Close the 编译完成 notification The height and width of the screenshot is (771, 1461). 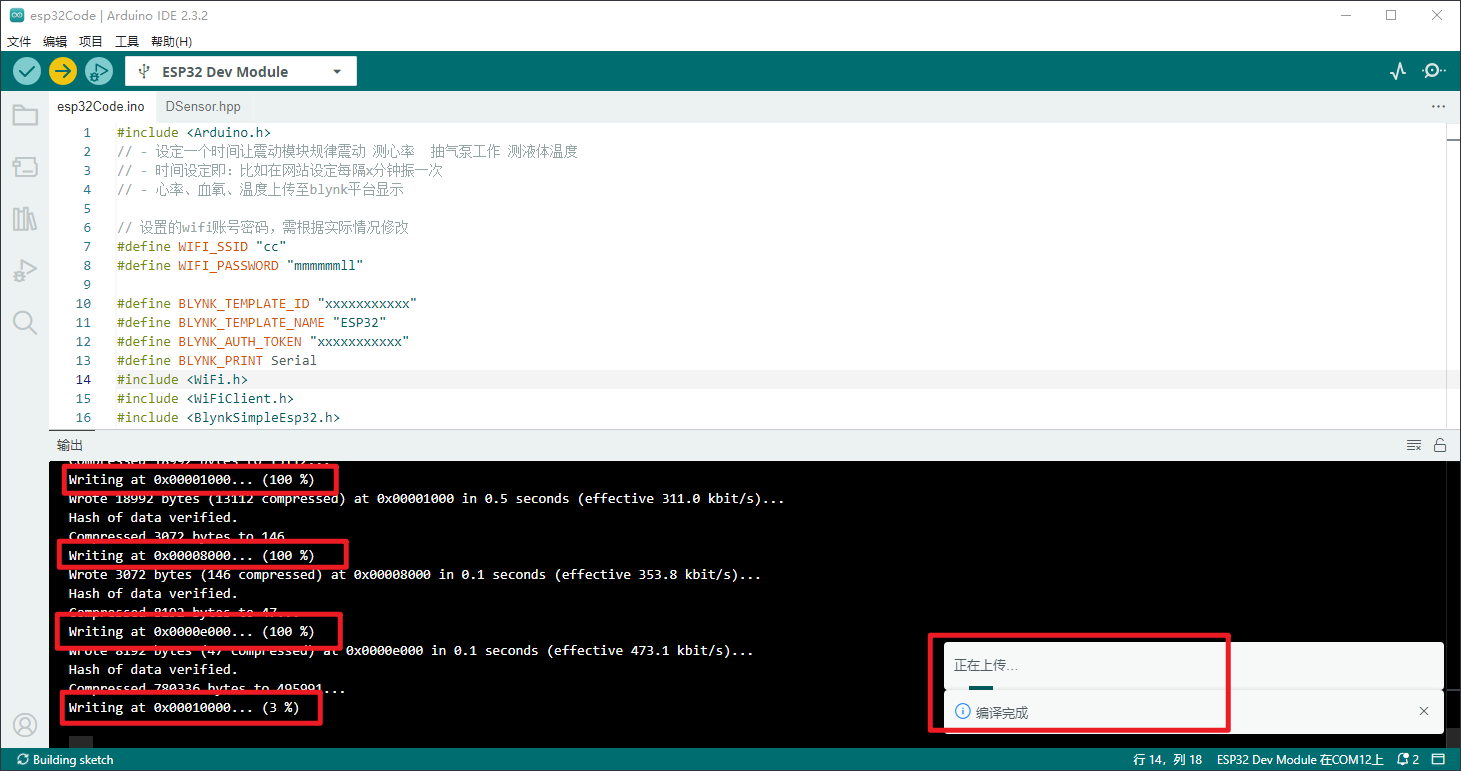tap(1424, 711)
